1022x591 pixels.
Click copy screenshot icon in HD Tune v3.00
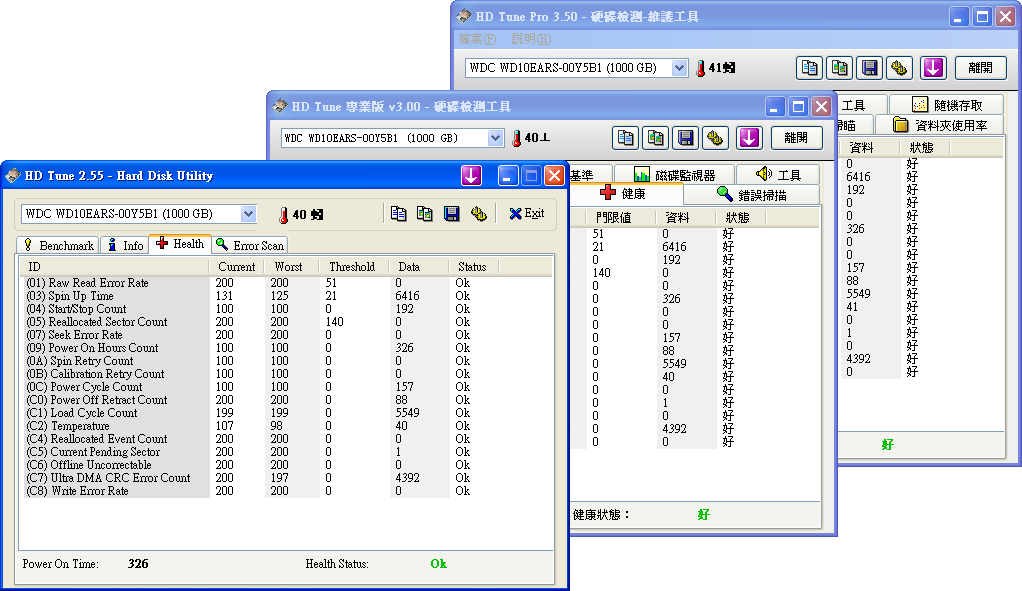tap(655, 137)
